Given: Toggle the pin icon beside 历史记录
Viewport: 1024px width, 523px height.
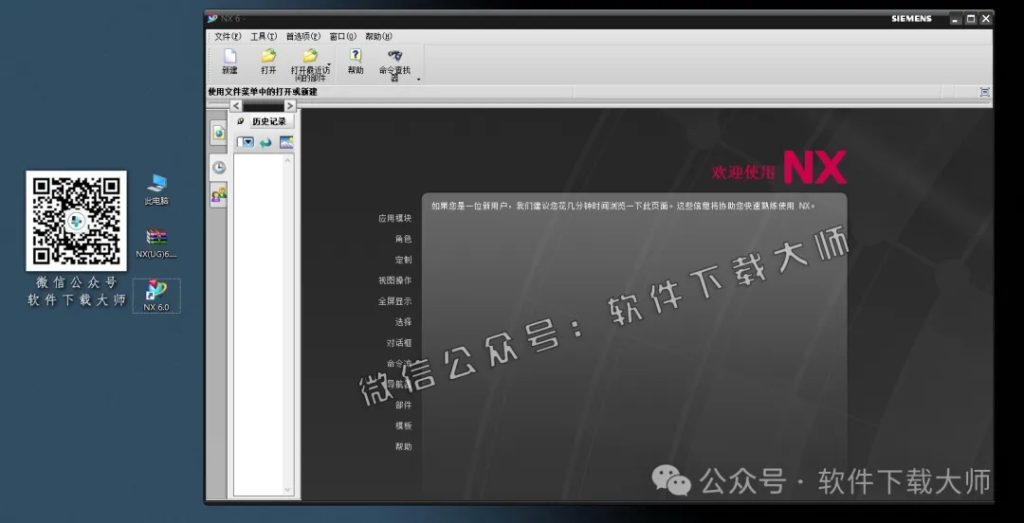Looking at the screenshot, I should click(240, 121).
